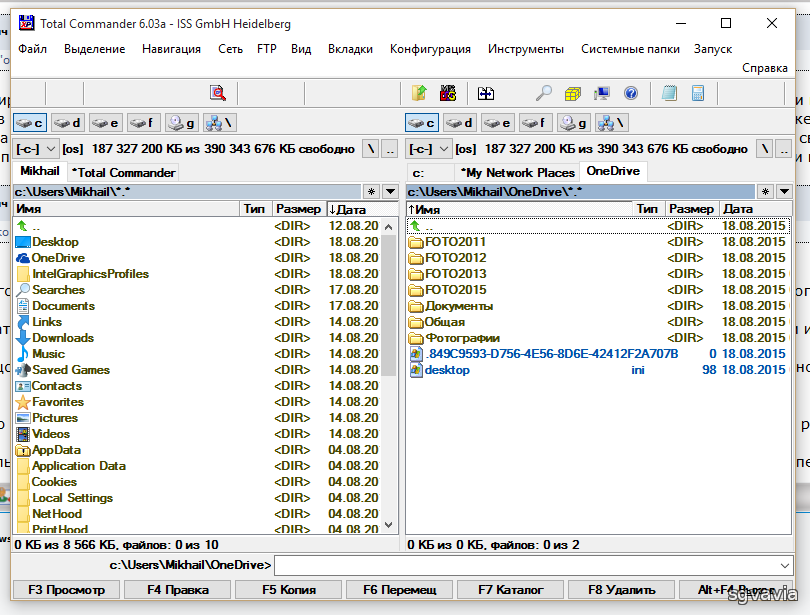
Task: Expand the command line history dropdown
Action: [785, 565]
